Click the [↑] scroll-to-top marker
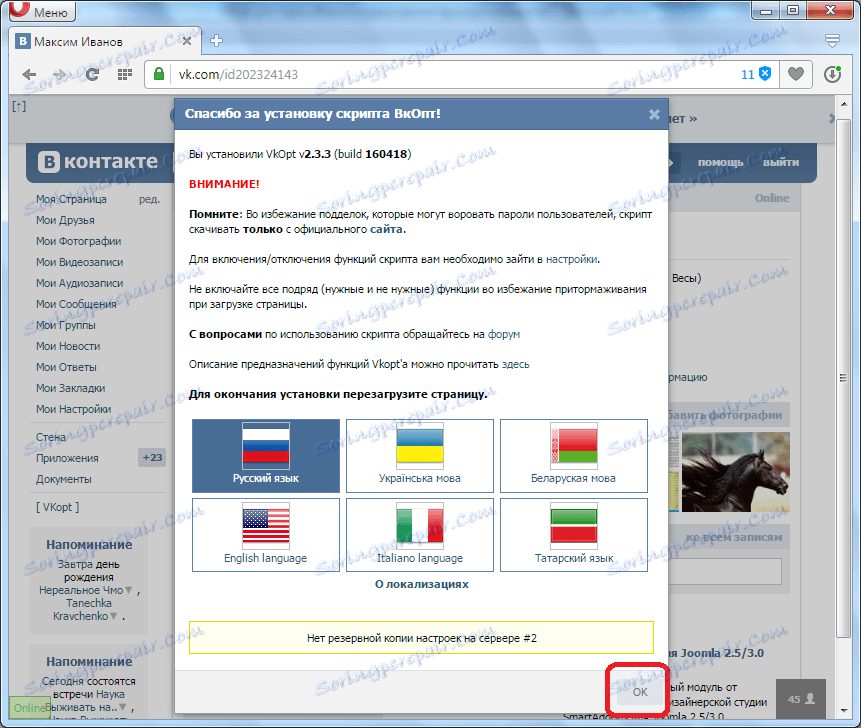Screen dimensions: 861x728 tap(19, 106)
